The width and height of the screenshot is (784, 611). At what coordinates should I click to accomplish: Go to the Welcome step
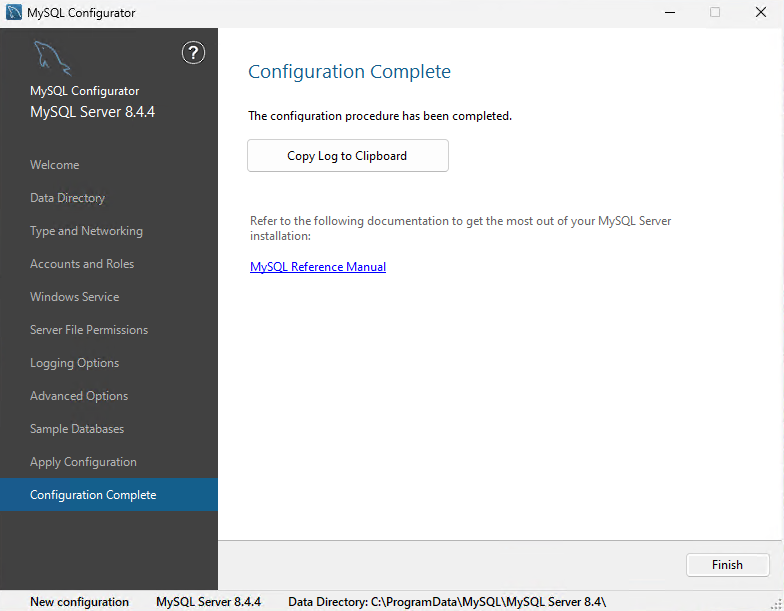click(54, 164)
